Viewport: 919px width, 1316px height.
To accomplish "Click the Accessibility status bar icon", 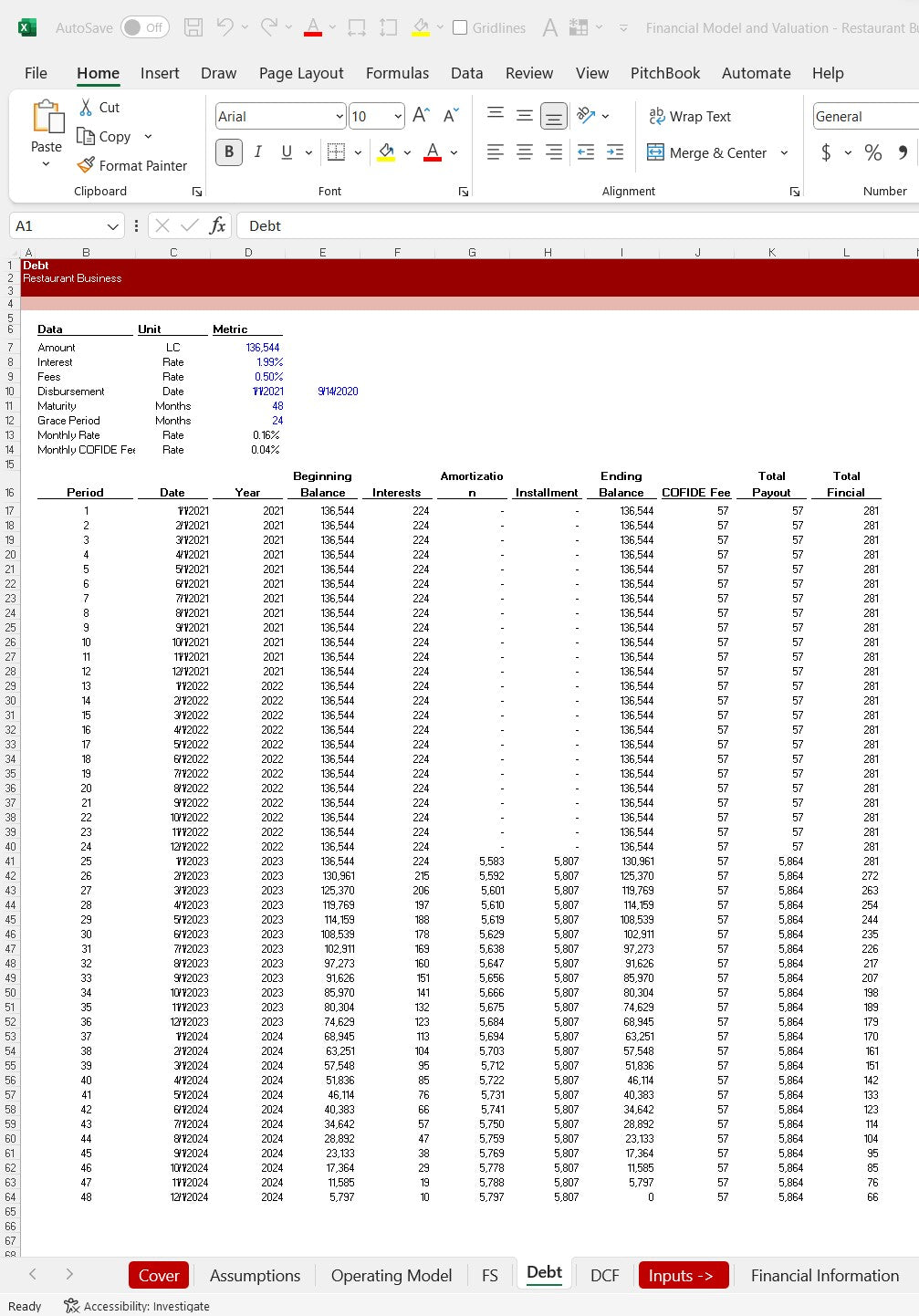I will (x=71, y=1306).
